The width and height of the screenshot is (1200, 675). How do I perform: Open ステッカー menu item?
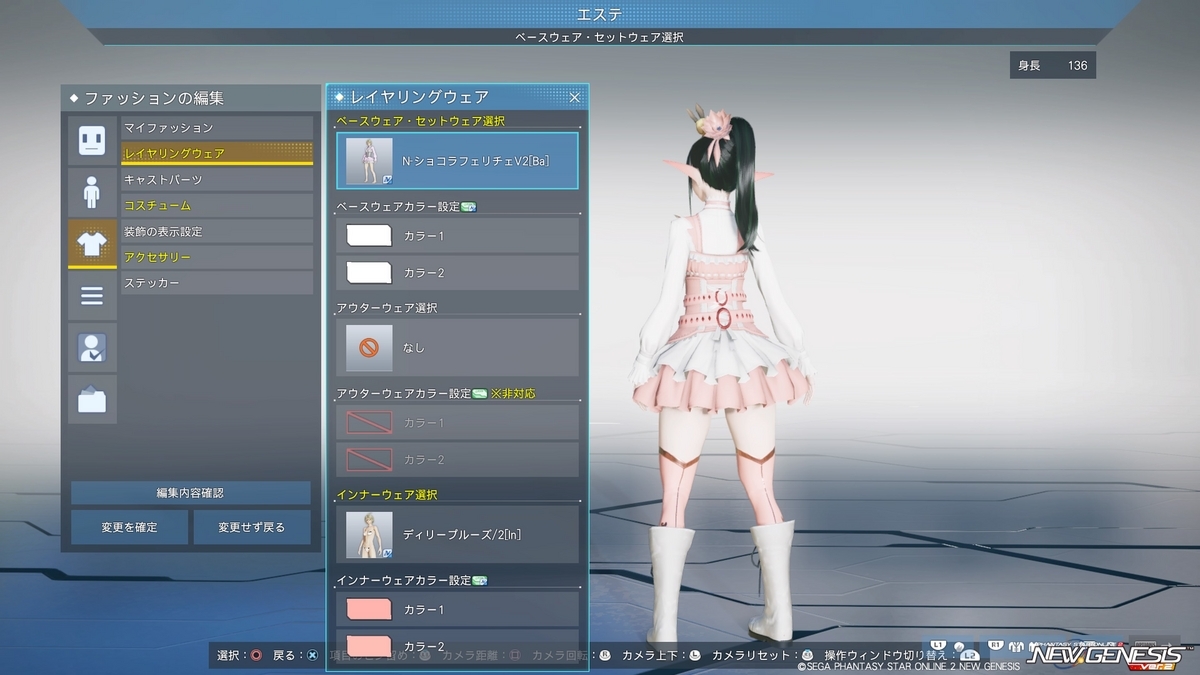[217, 284]
